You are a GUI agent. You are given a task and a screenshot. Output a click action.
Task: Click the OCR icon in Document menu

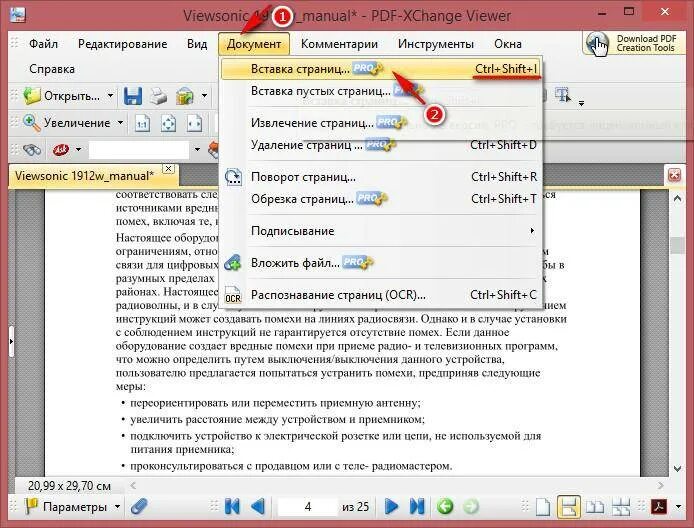(x=233, y=295)
